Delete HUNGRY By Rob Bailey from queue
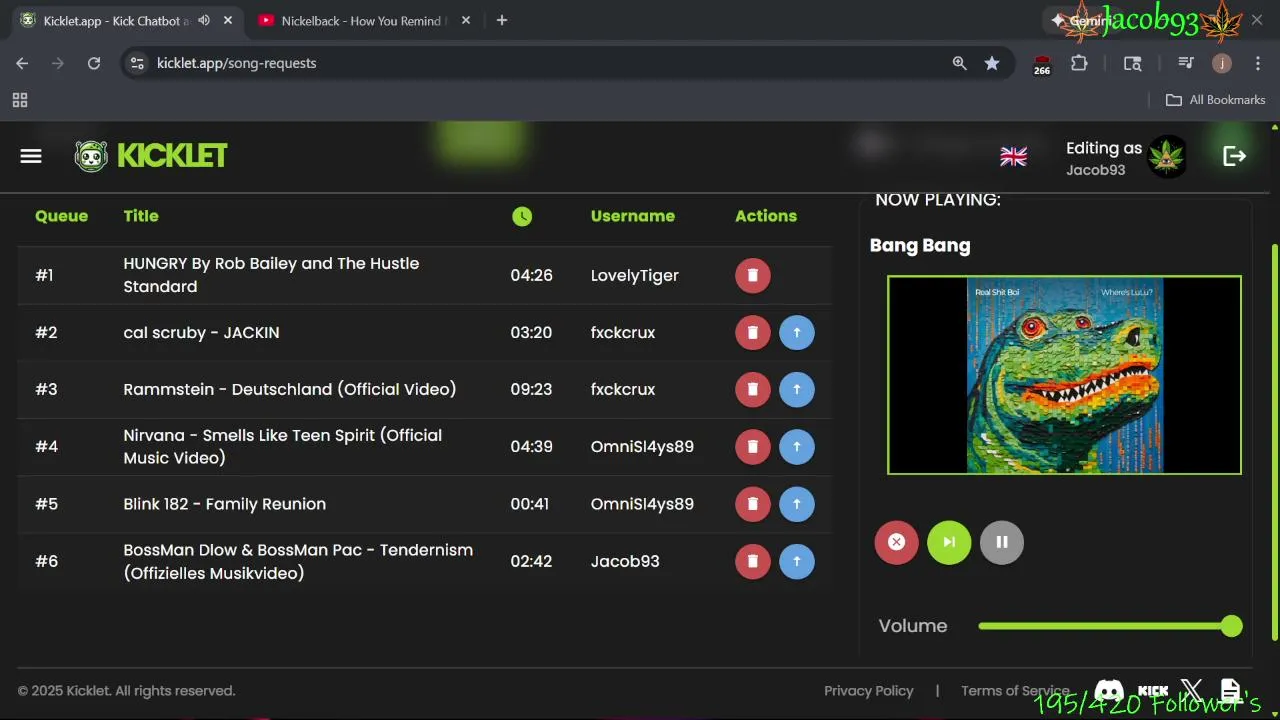Screen dimensions: 1280x720 [x=753, y=275]
